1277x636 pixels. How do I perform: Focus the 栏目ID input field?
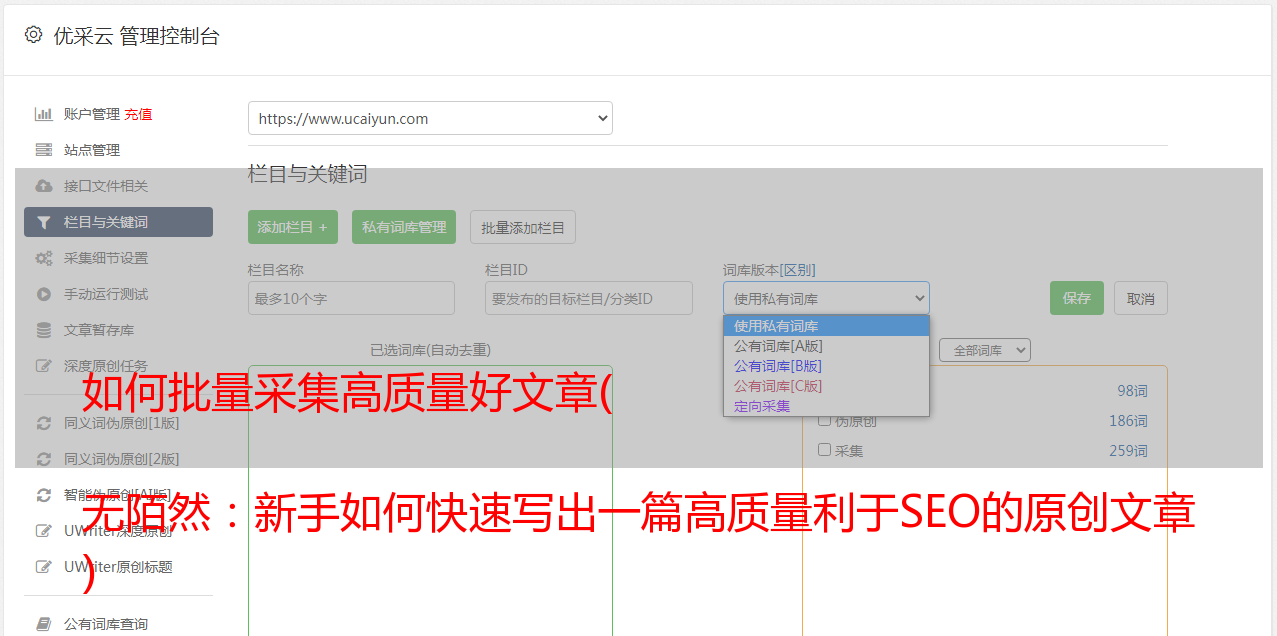[589, 298]
